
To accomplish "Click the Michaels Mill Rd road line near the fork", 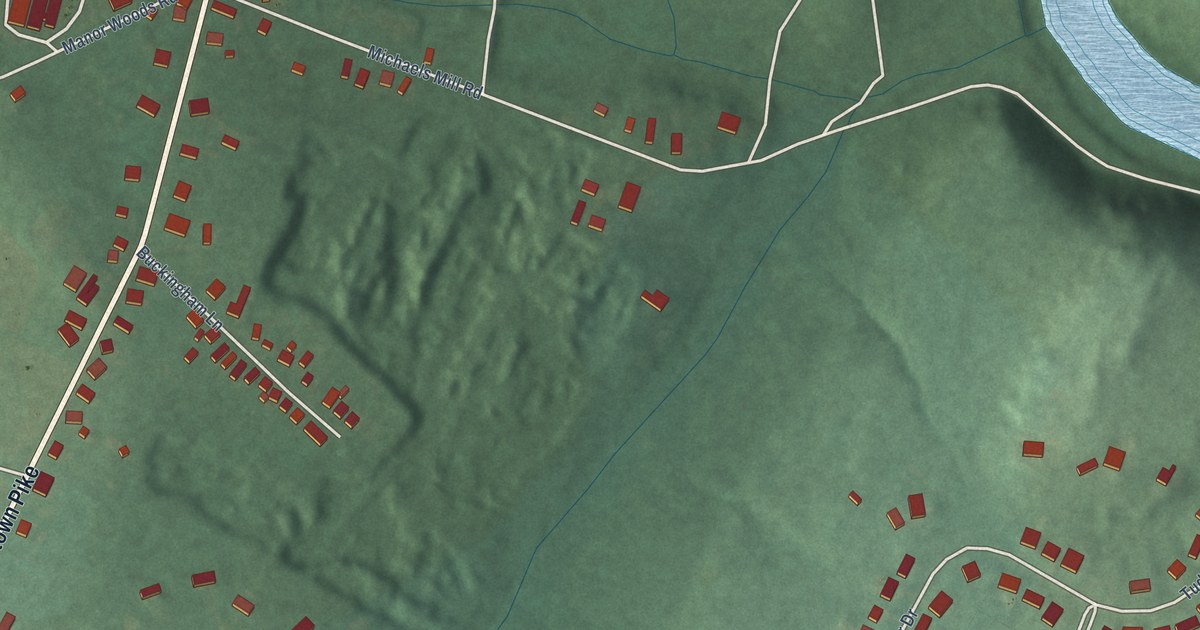I will coord(700,169).
